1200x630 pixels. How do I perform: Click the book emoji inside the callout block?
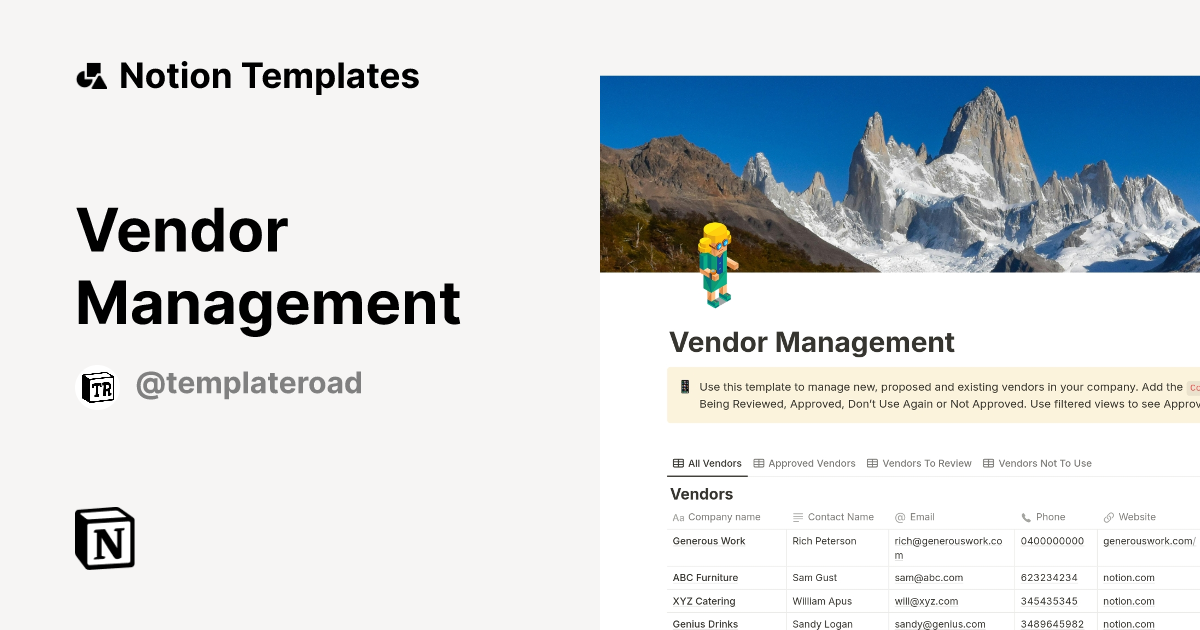click(x=684, y=387)
